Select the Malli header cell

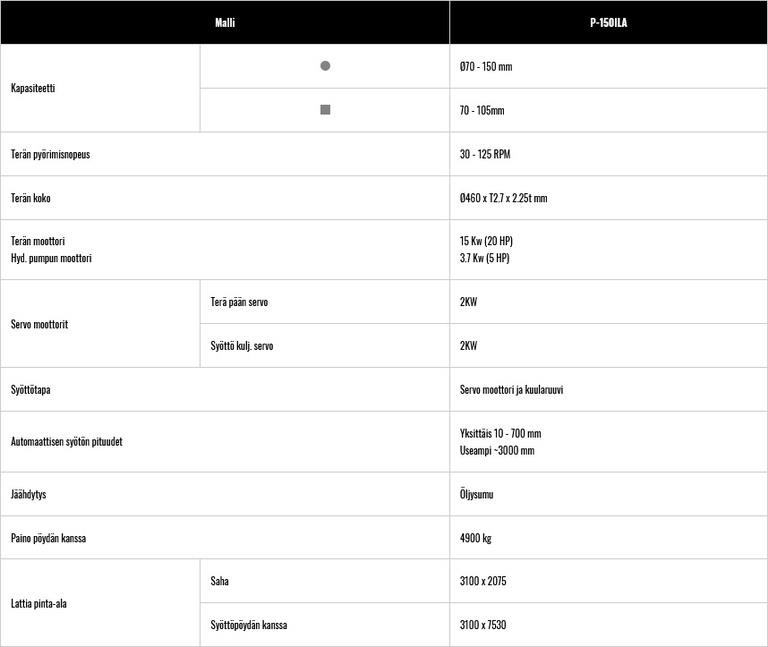(x=225, y=22)
